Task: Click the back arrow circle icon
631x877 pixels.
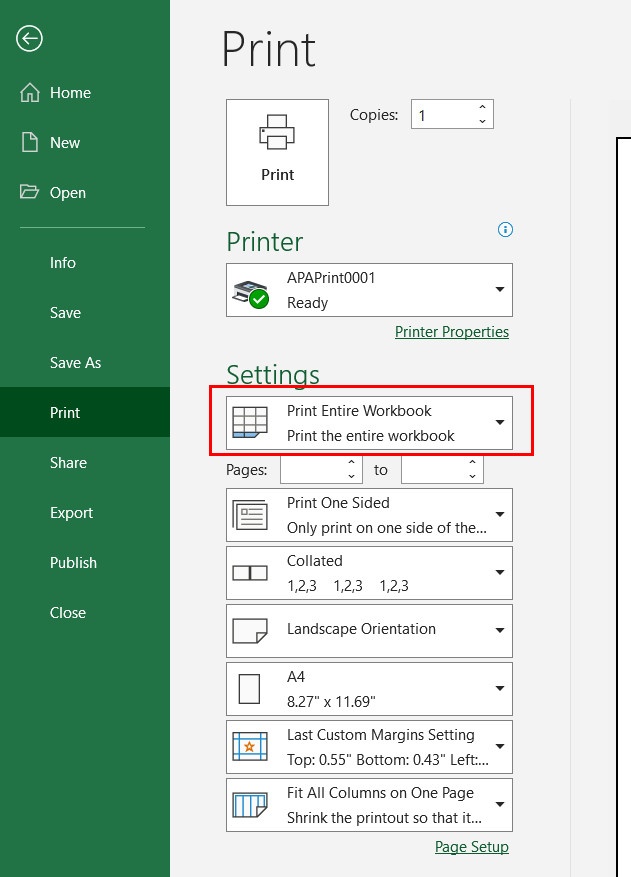Action: (29, 39)
